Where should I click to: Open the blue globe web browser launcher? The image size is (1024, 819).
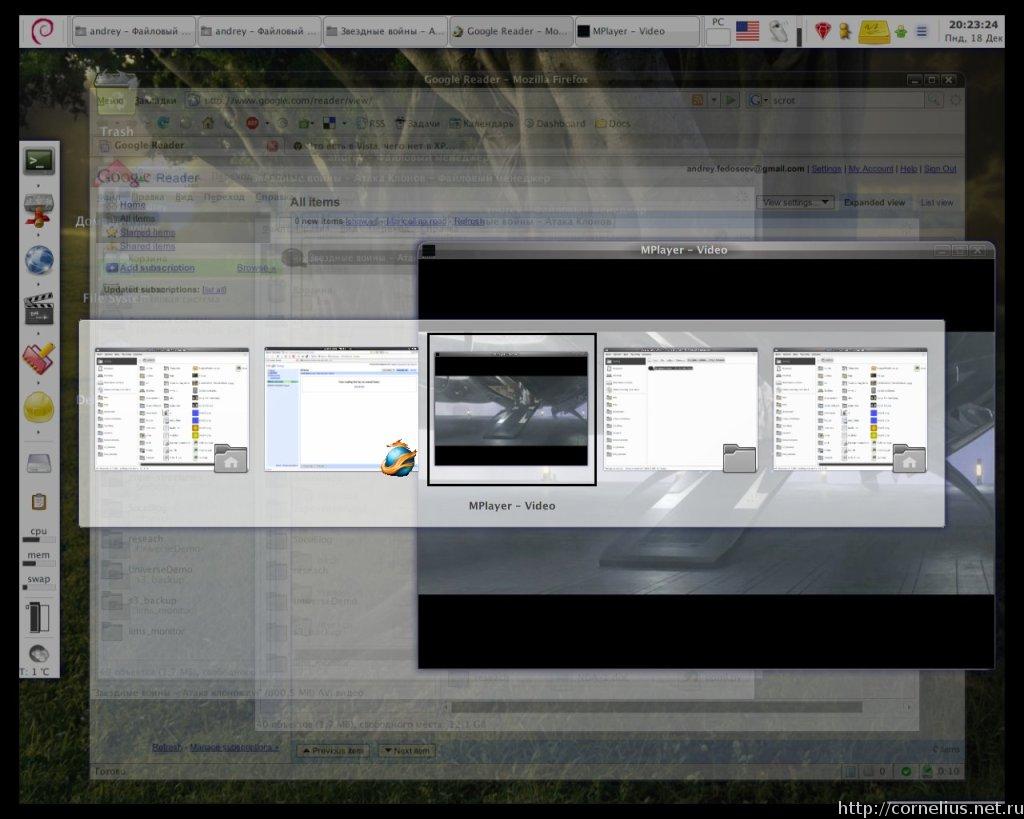[39, 260]
